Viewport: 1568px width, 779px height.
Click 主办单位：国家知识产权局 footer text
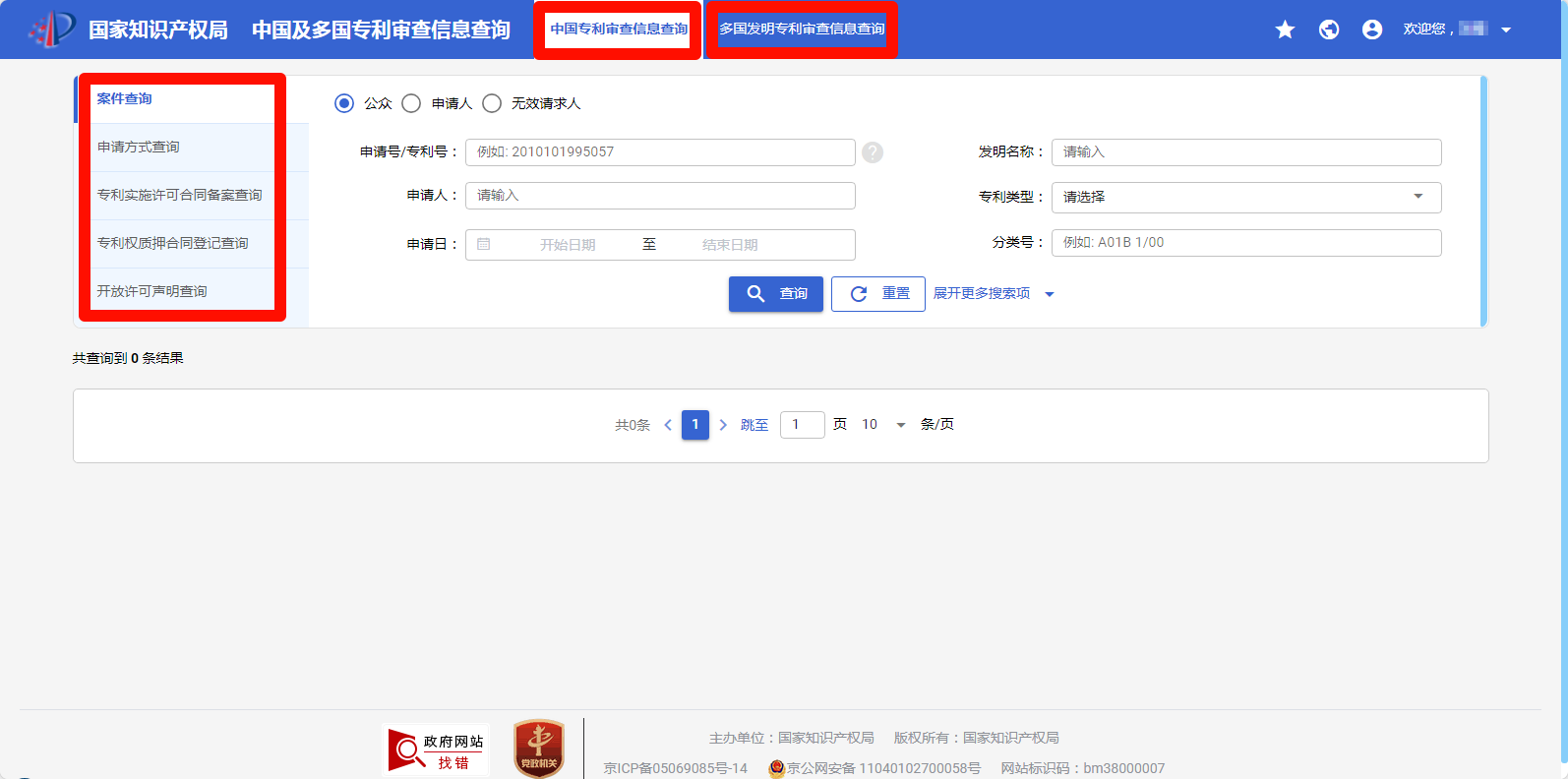[x=792, y=738]
